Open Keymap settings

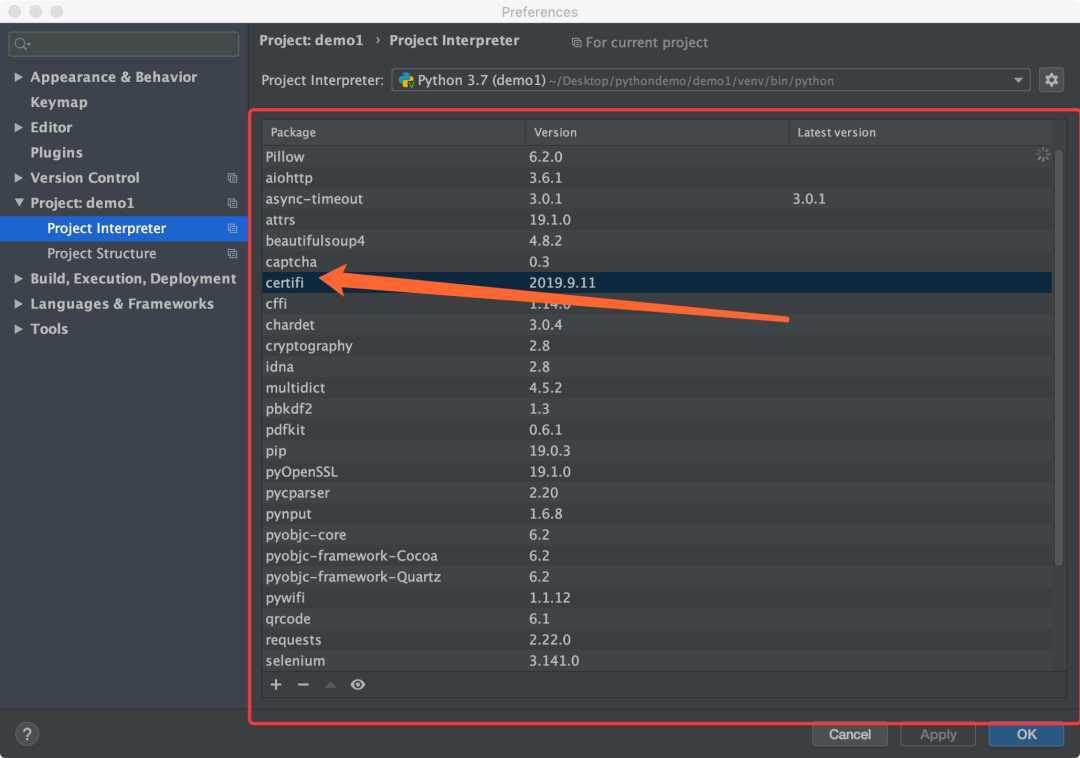pyautogui.click(x=59, y=103)
